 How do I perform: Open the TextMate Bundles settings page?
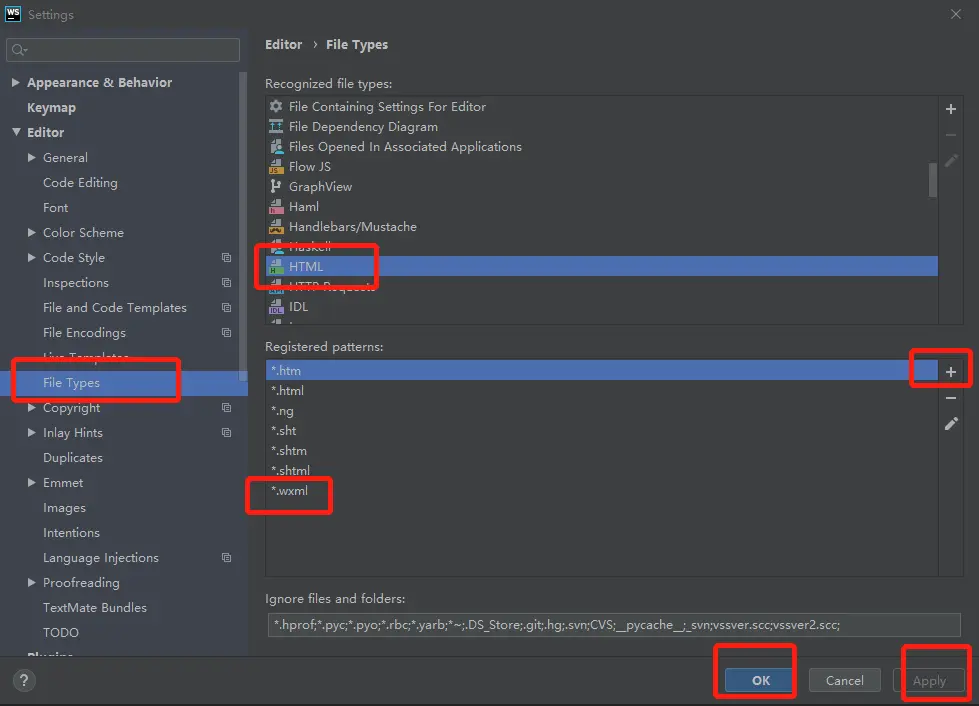95,607
